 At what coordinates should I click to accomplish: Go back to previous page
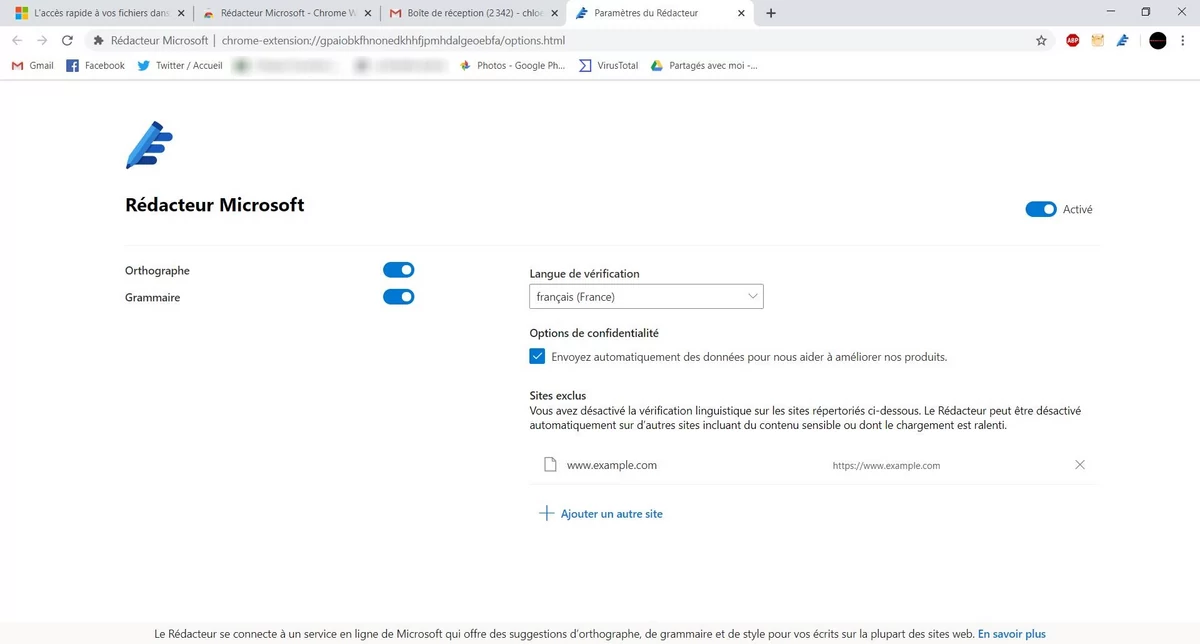pos(16,41)
